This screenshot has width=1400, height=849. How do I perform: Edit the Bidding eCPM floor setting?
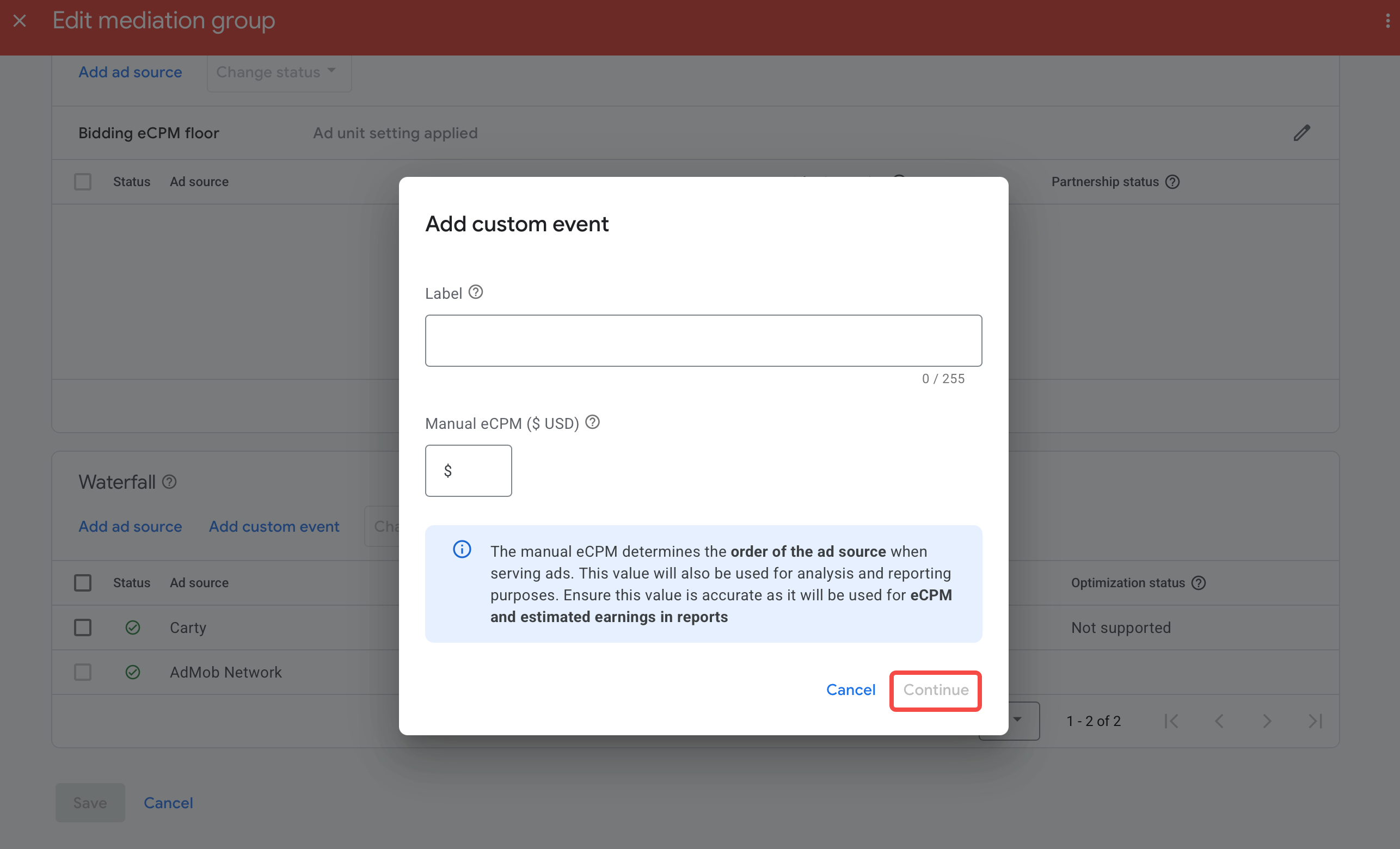[x=1302, y=132]
